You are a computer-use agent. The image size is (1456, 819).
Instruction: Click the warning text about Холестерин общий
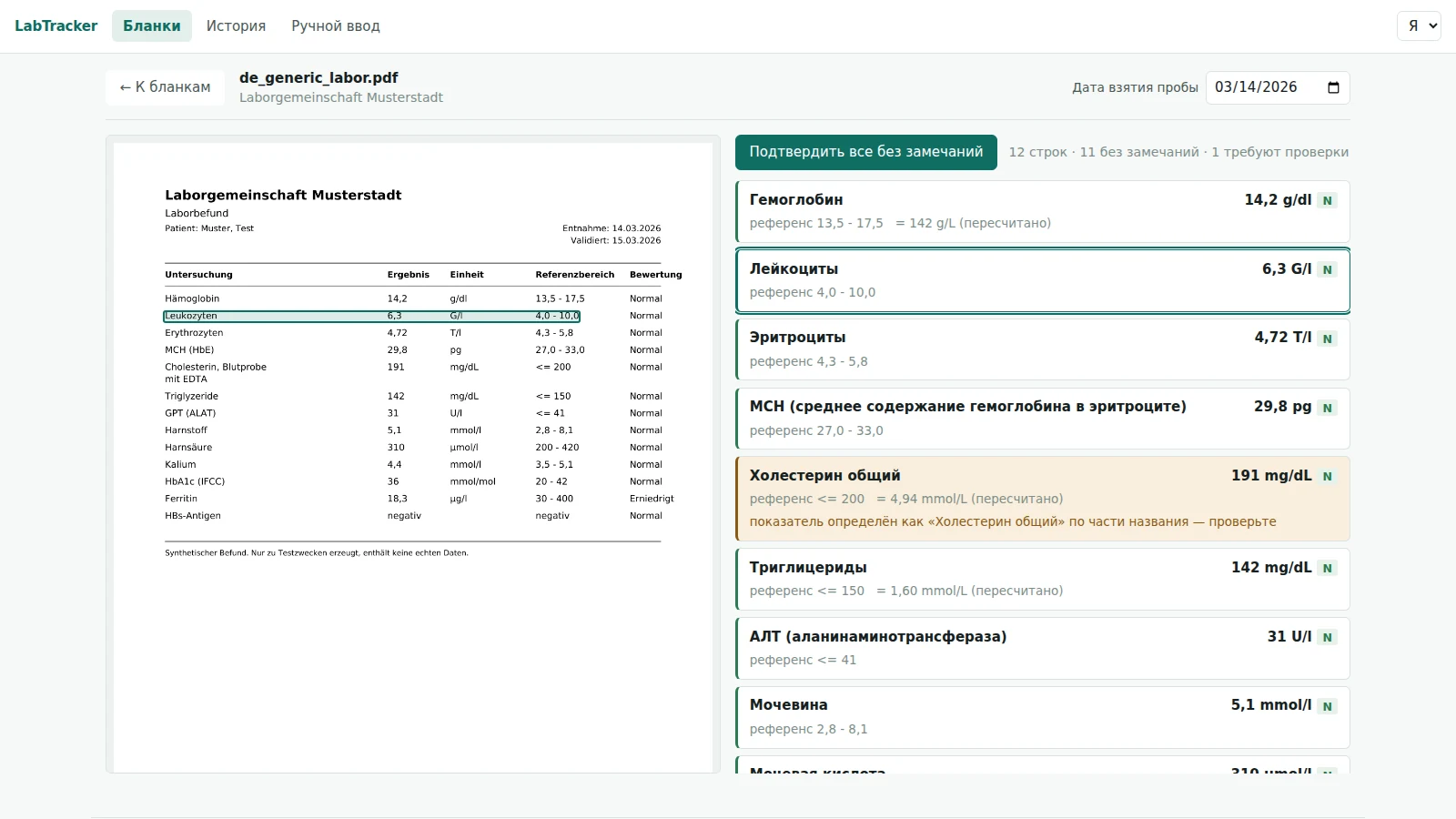tap(1013, 521)
